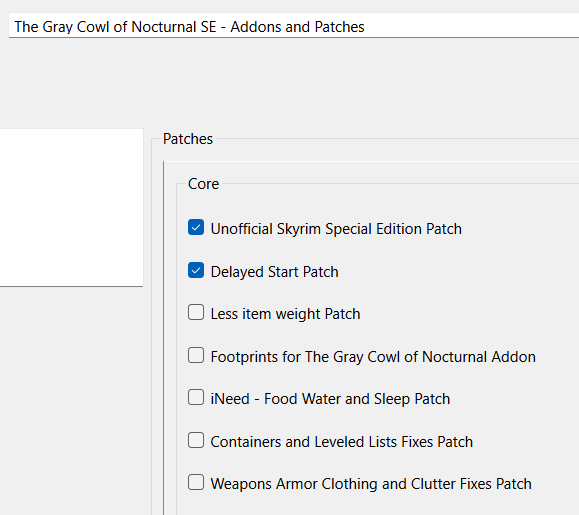Tick the Weapons Armor Clothing Clutter Fixes checkbox
Screen dimensions: 579x515
(x=196, y=482)
